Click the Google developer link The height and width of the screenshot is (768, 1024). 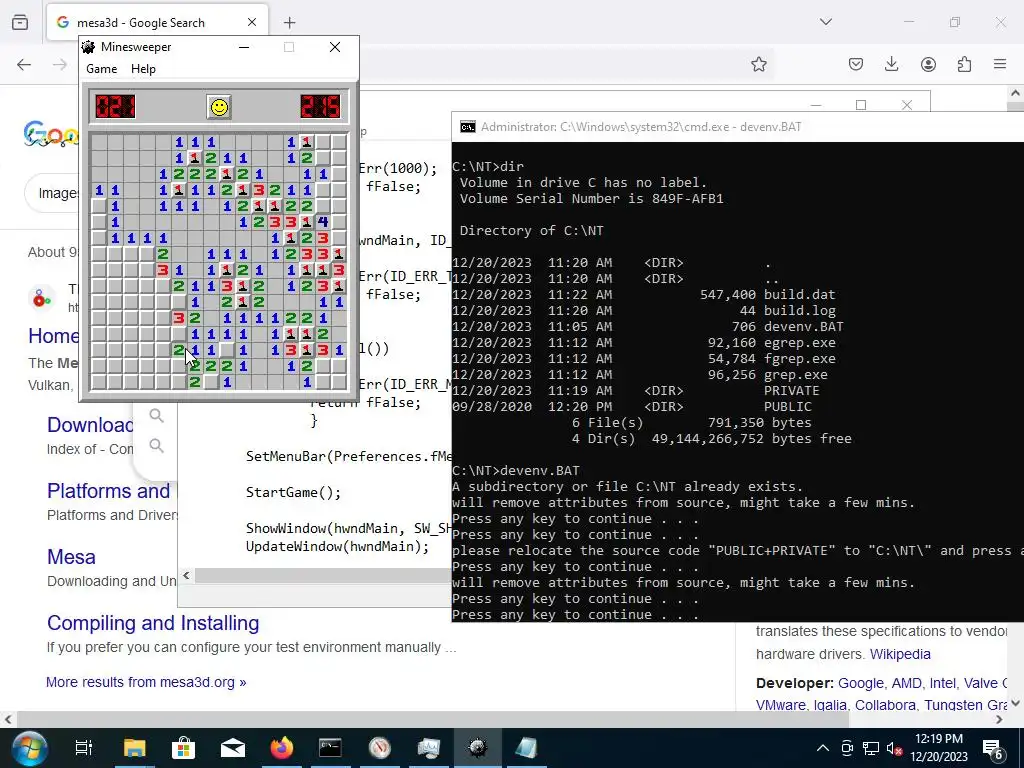(861, 683)
